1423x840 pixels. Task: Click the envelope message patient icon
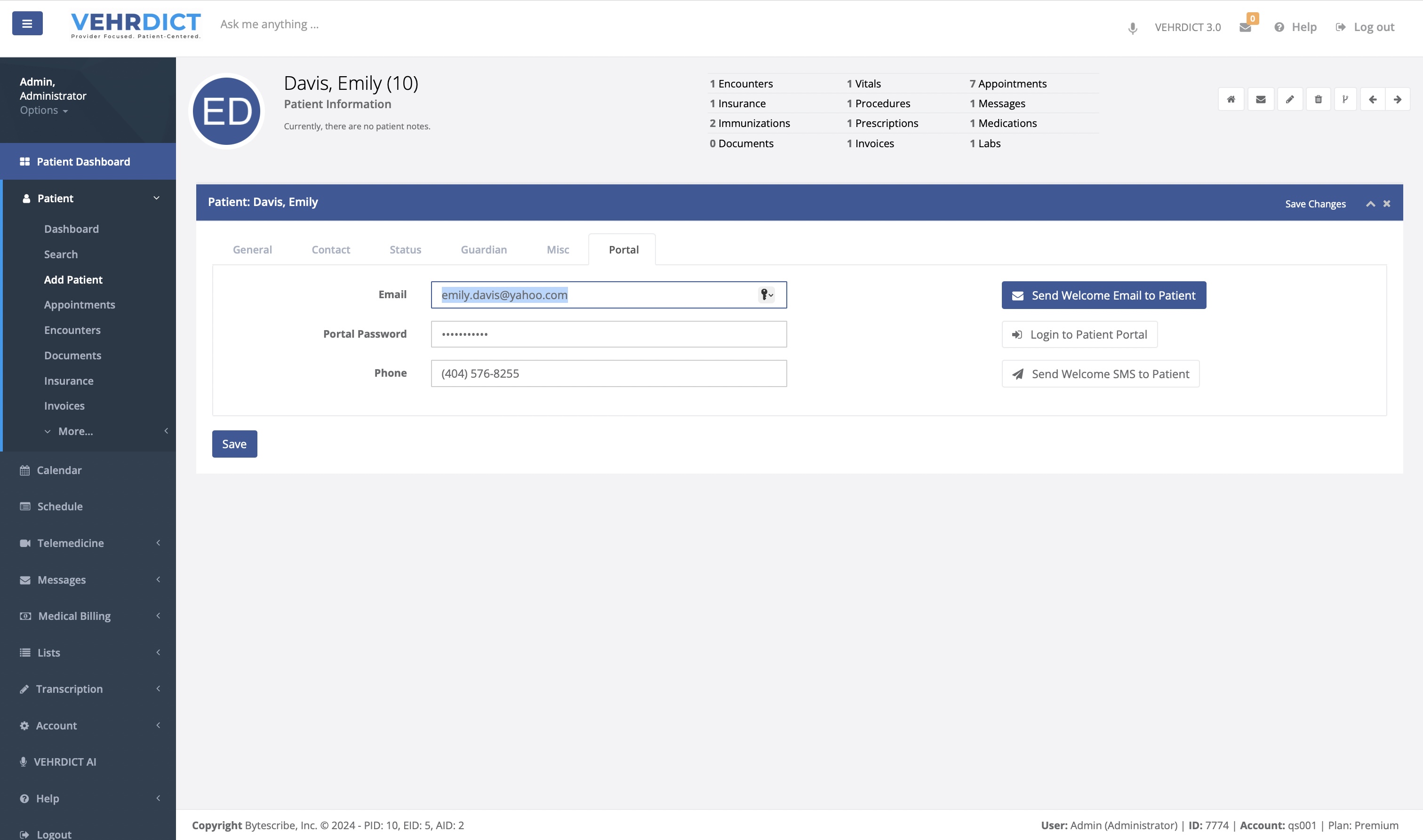click(1260, 100)
